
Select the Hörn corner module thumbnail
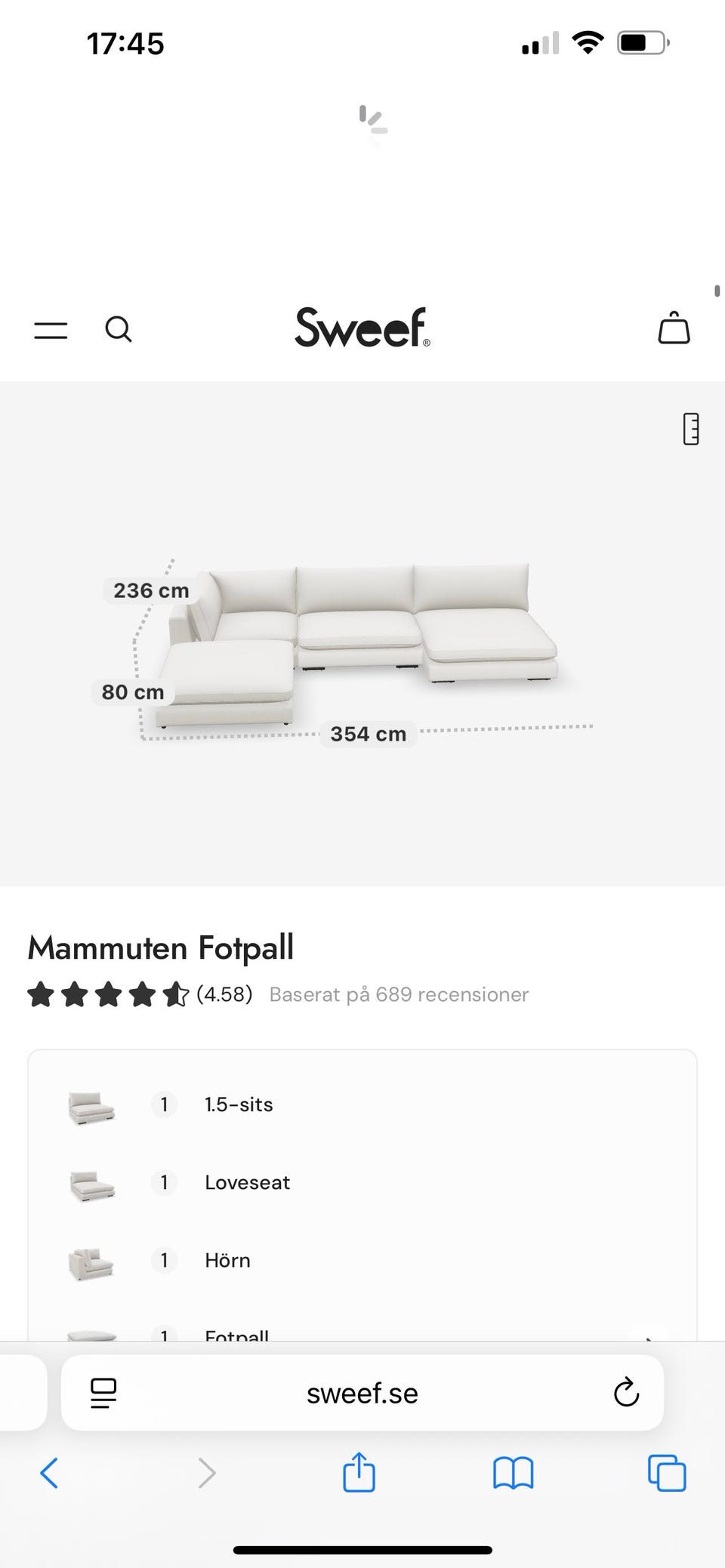(x=91, y=1262)
